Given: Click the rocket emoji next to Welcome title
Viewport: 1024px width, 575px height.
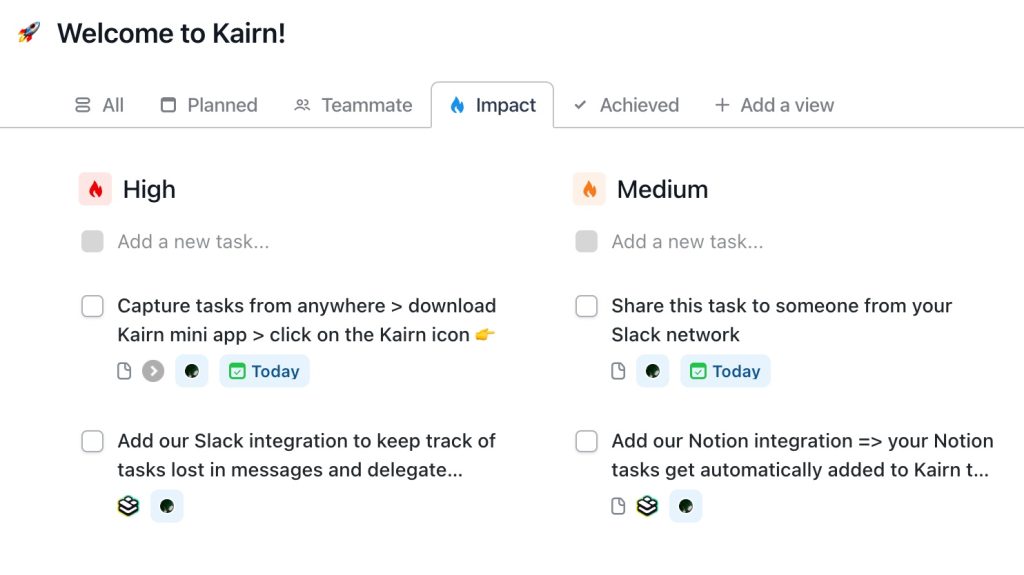Looking at the screenshot, I should [x=29, y=32].
